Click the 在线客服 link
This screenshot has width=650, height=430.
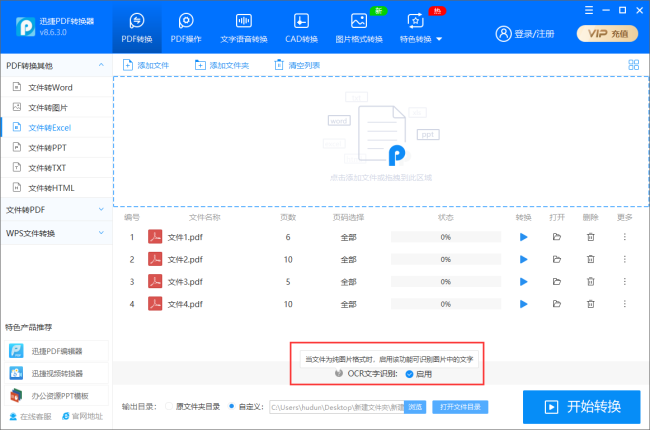pos(31,416)
